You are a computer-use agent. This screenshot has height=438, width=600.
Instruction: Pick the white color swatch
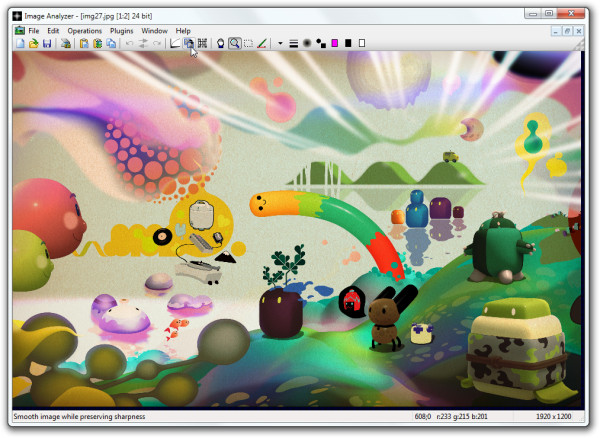pyautogui.click(x=362, y=43)
